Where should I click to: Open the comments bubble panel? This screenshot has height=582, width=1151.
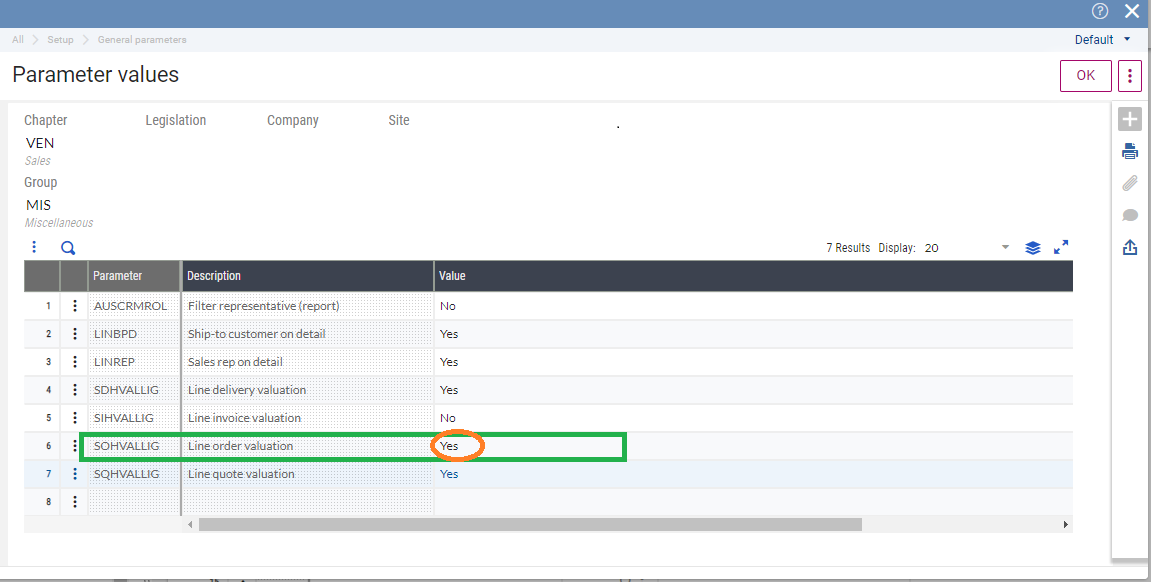click(1130, 214)
